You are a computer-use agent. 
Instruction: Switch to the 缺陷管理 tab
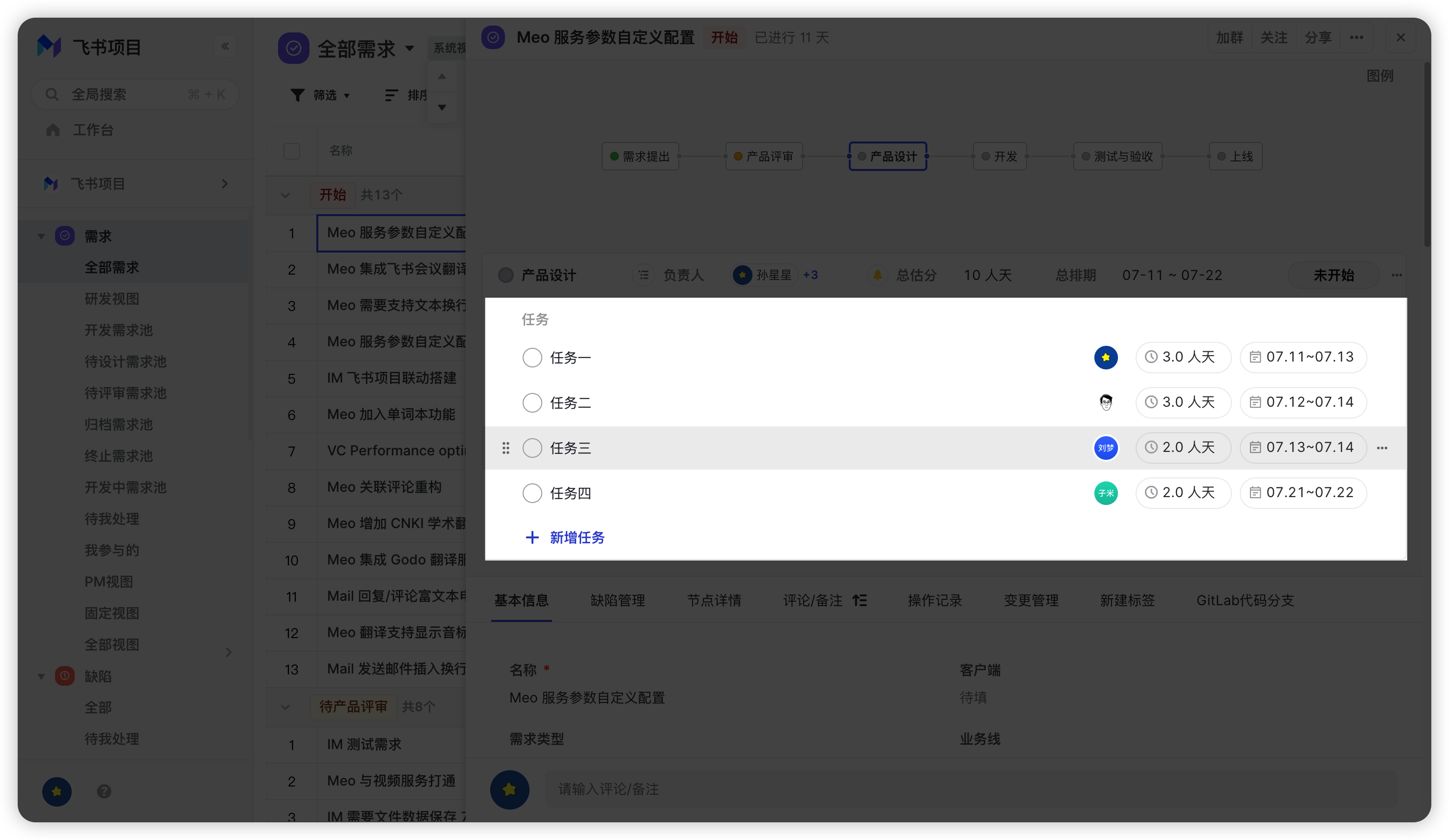click(617, 600)
